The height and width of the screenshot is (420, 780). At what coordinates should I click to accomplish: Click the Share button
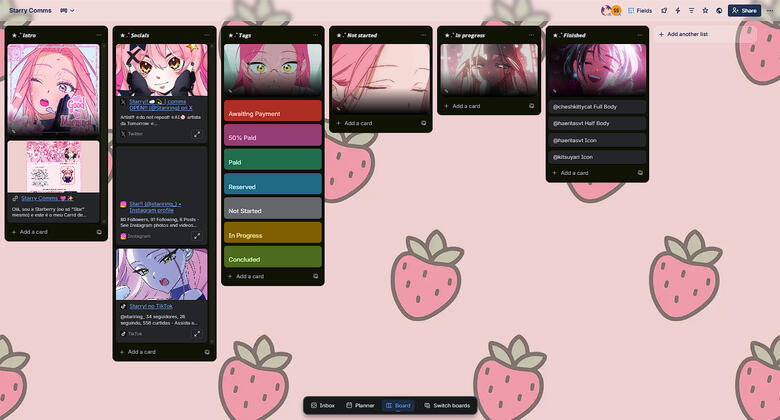[x=744, y=10]
